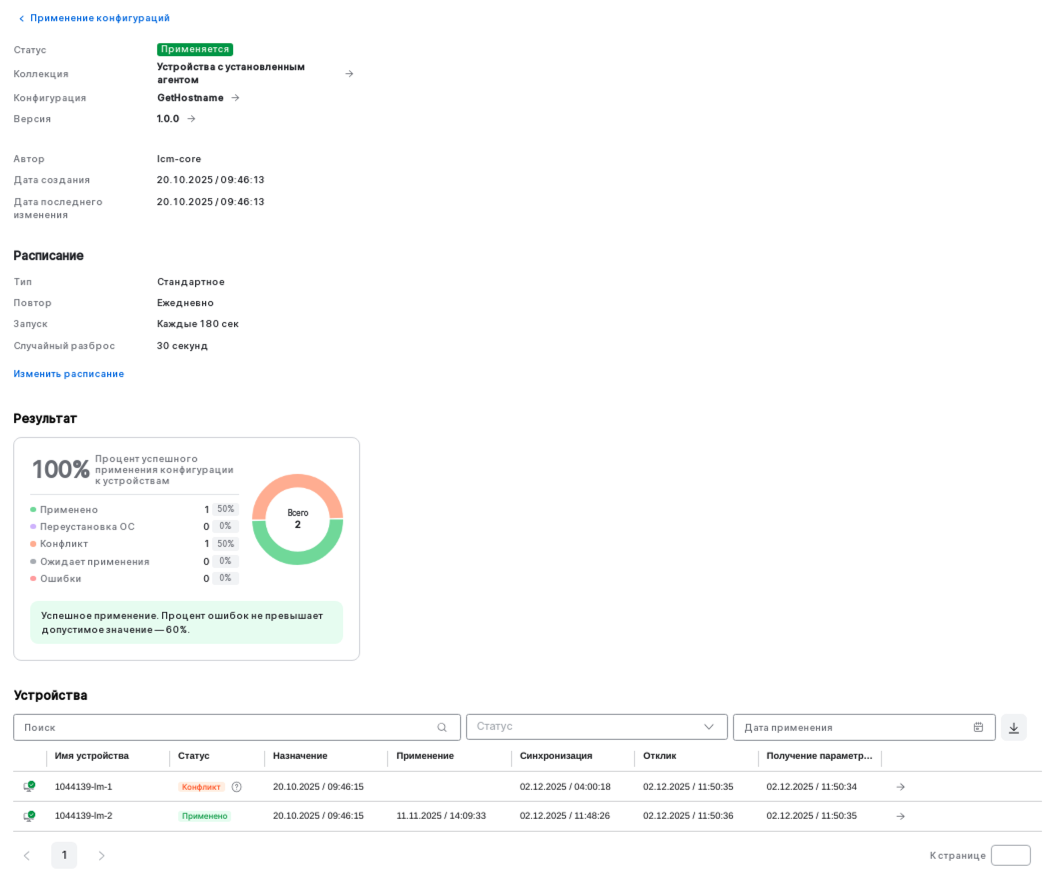Open details arrow for device 1044139-lm-2

900,816
